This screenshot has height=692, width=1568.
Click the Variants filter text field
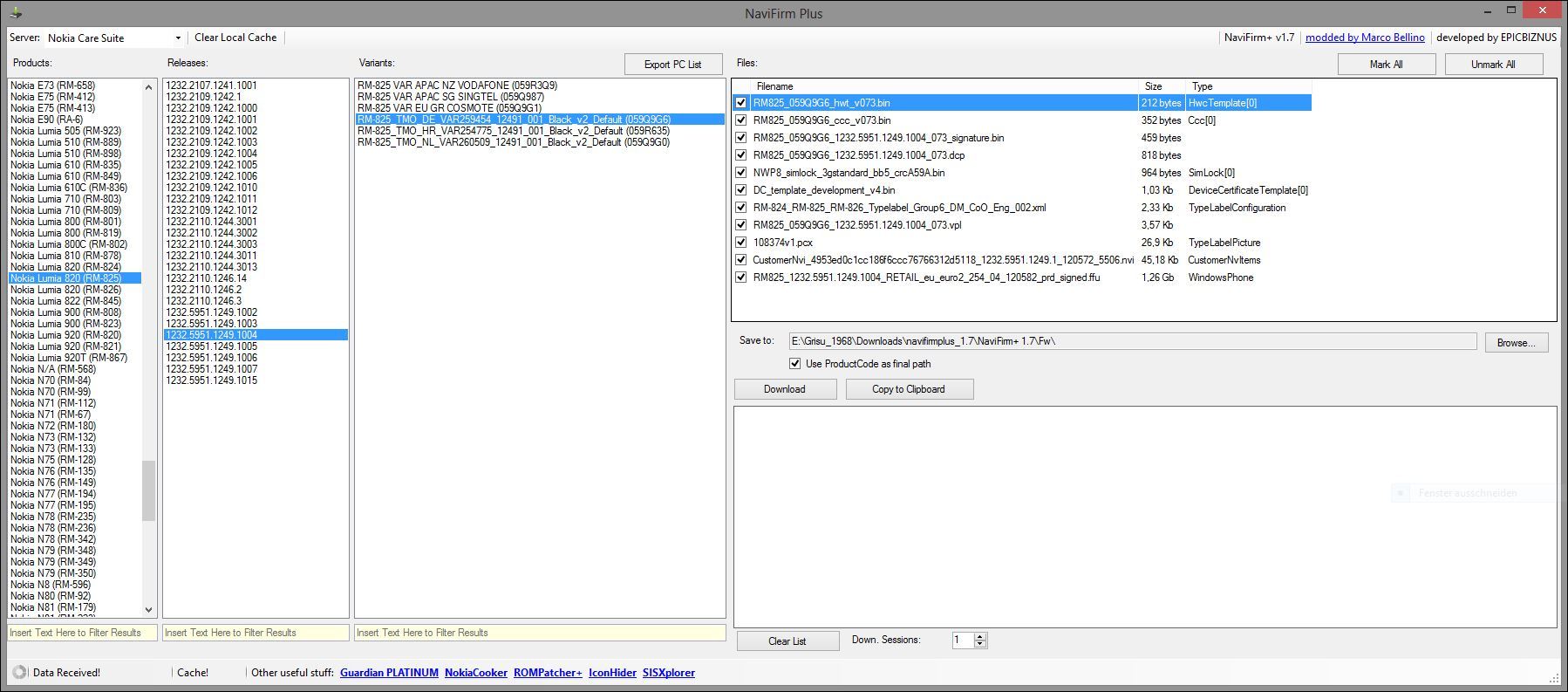click(540, 633)
